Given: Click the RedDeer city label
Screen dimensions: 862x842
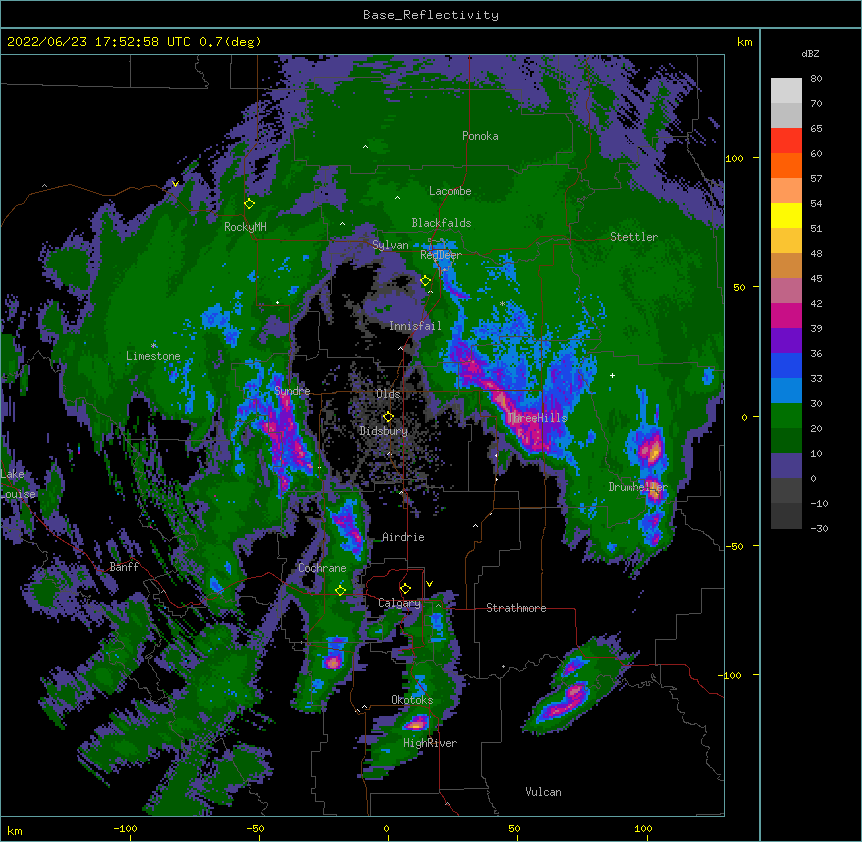Looking at the screenshot, I should point(440,255).
